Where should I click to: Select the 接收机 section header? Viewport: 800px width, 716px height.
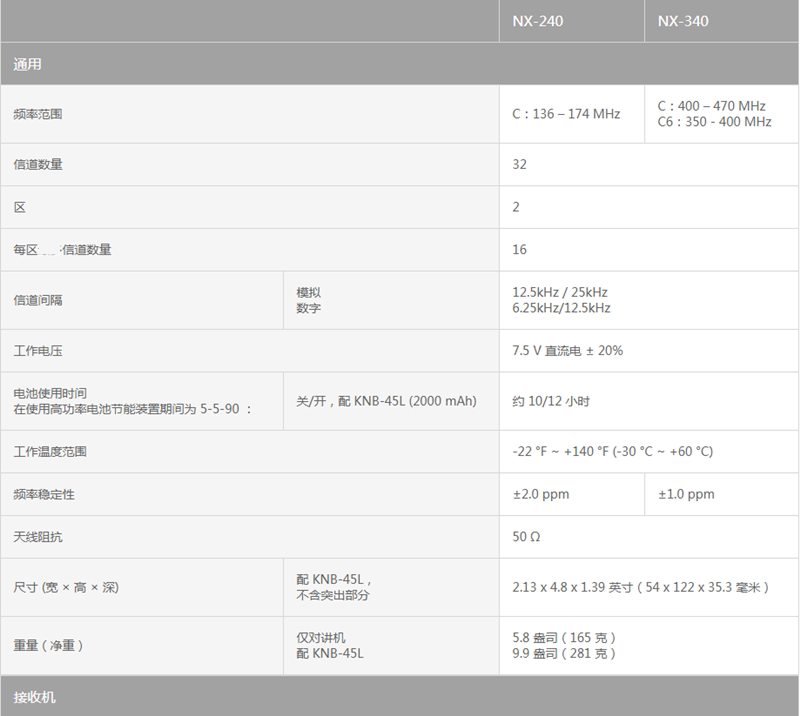[x=34, y=697]
